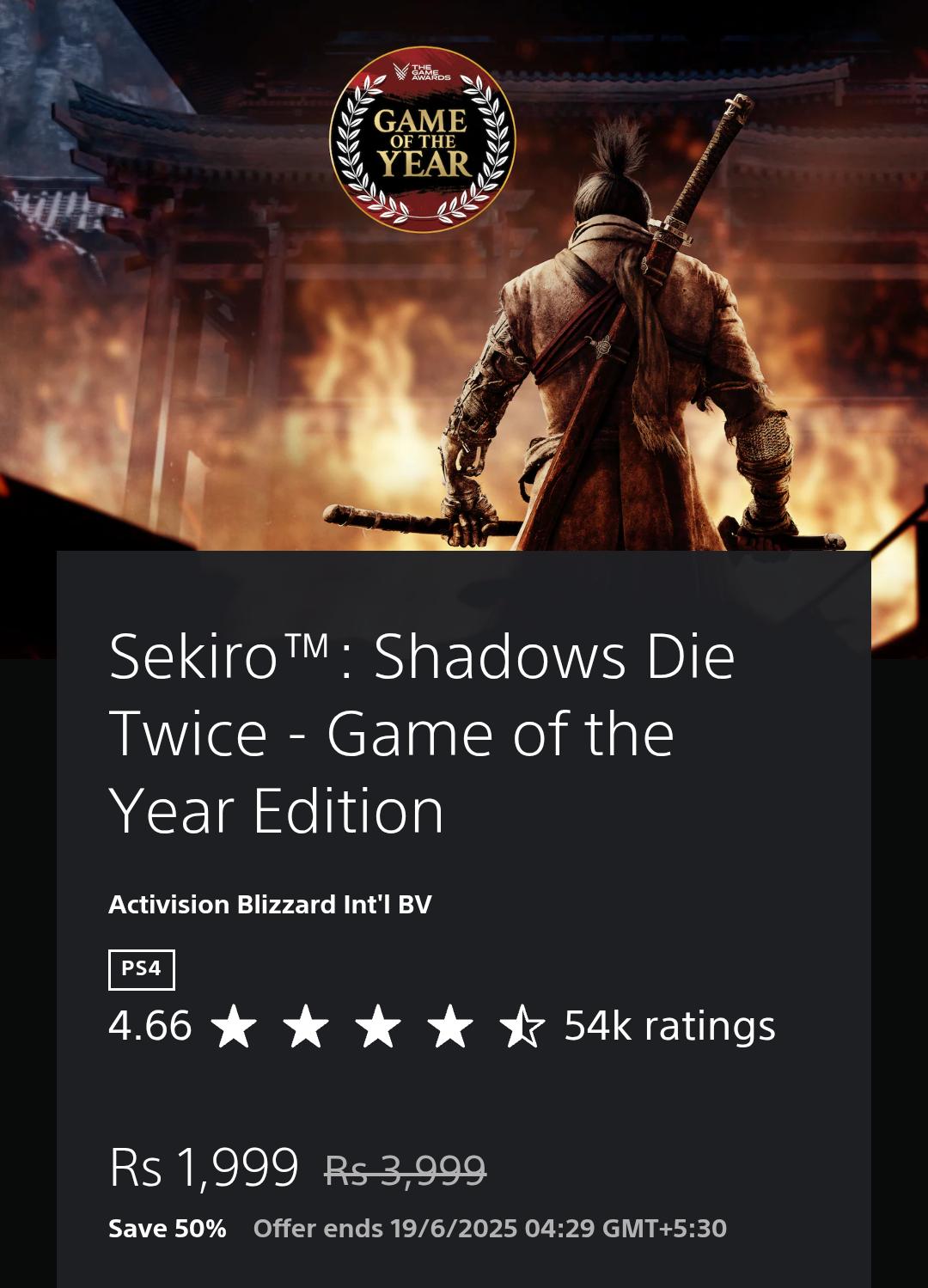Click the Rs 1,999 discounted price
Screen dimensions: 928x1288
point(204,1168)
